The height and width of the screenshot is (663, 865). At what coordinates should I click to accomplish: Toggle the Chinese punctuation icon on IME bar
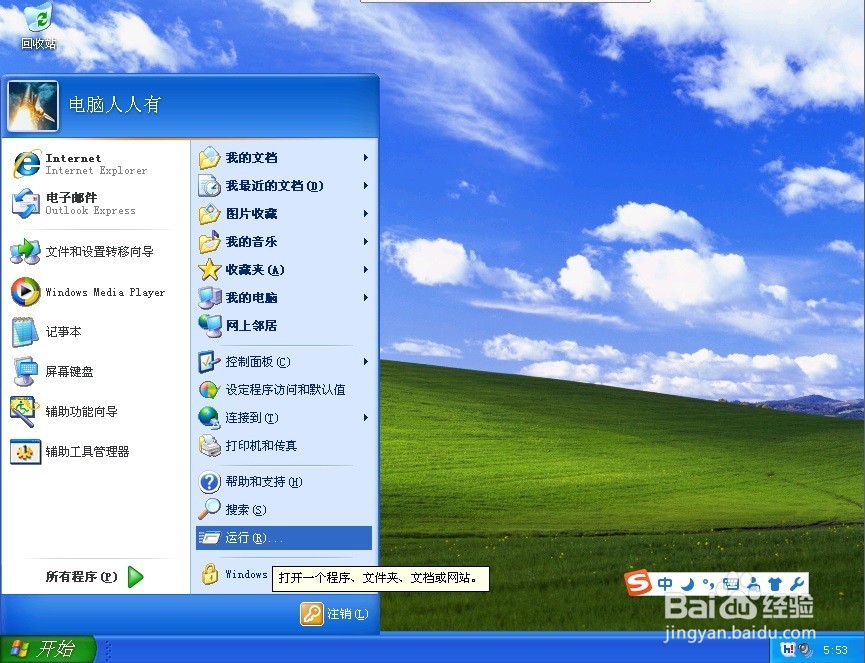pos(708,584)
